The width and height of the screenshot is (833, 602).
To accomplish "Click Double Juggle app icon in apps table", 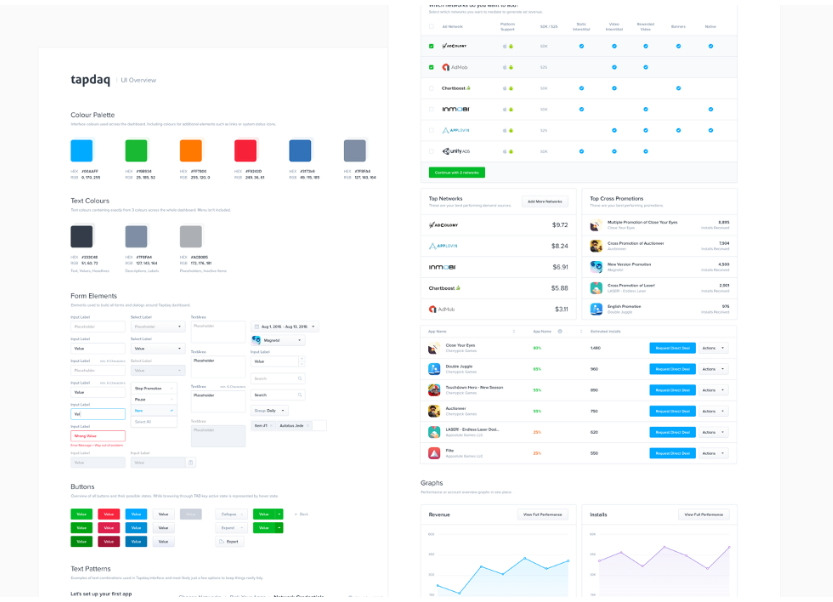I will coord(434,369).
